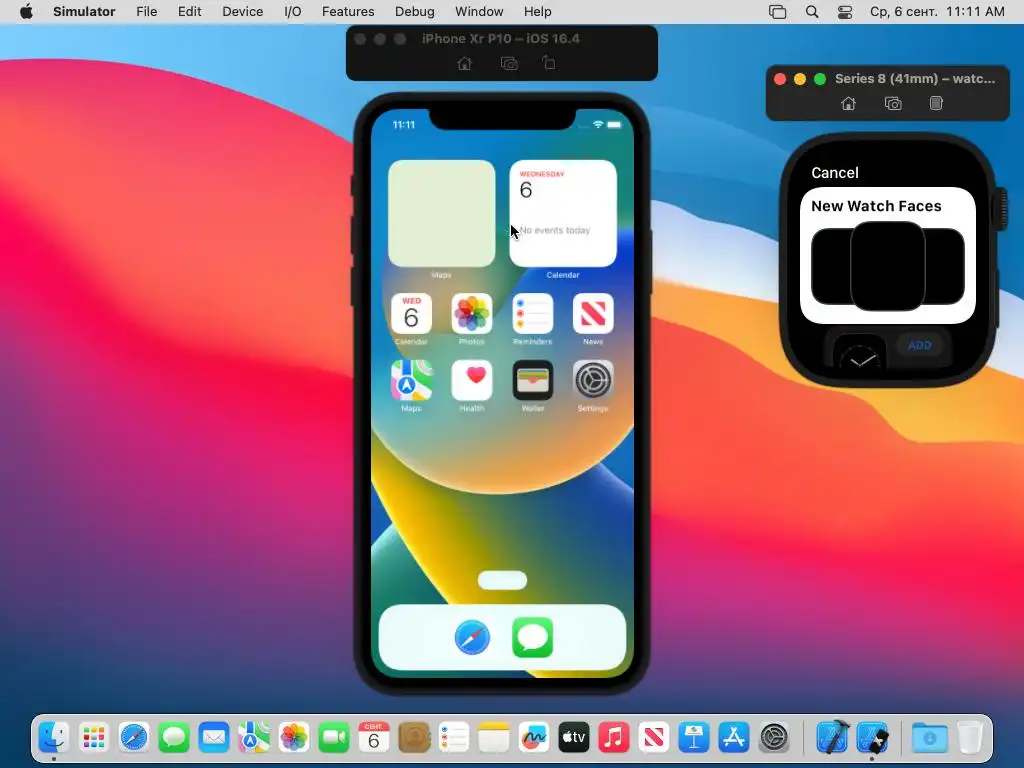Screen dimensions: 1024x768
Task: Open Calendar app on iPhone home screen
Action: [411, 313]
